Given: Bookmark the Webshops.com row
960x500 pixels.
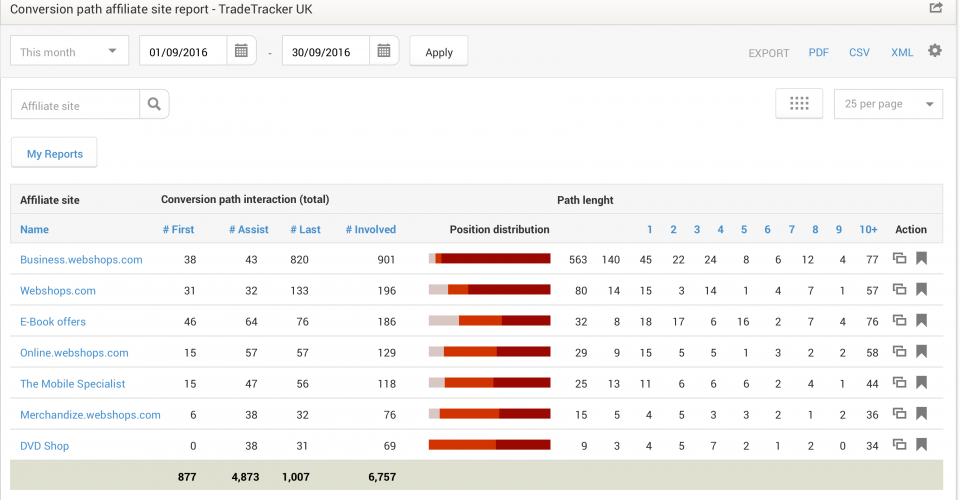Looking at the screenshot, I should click(x=922, y=290).
